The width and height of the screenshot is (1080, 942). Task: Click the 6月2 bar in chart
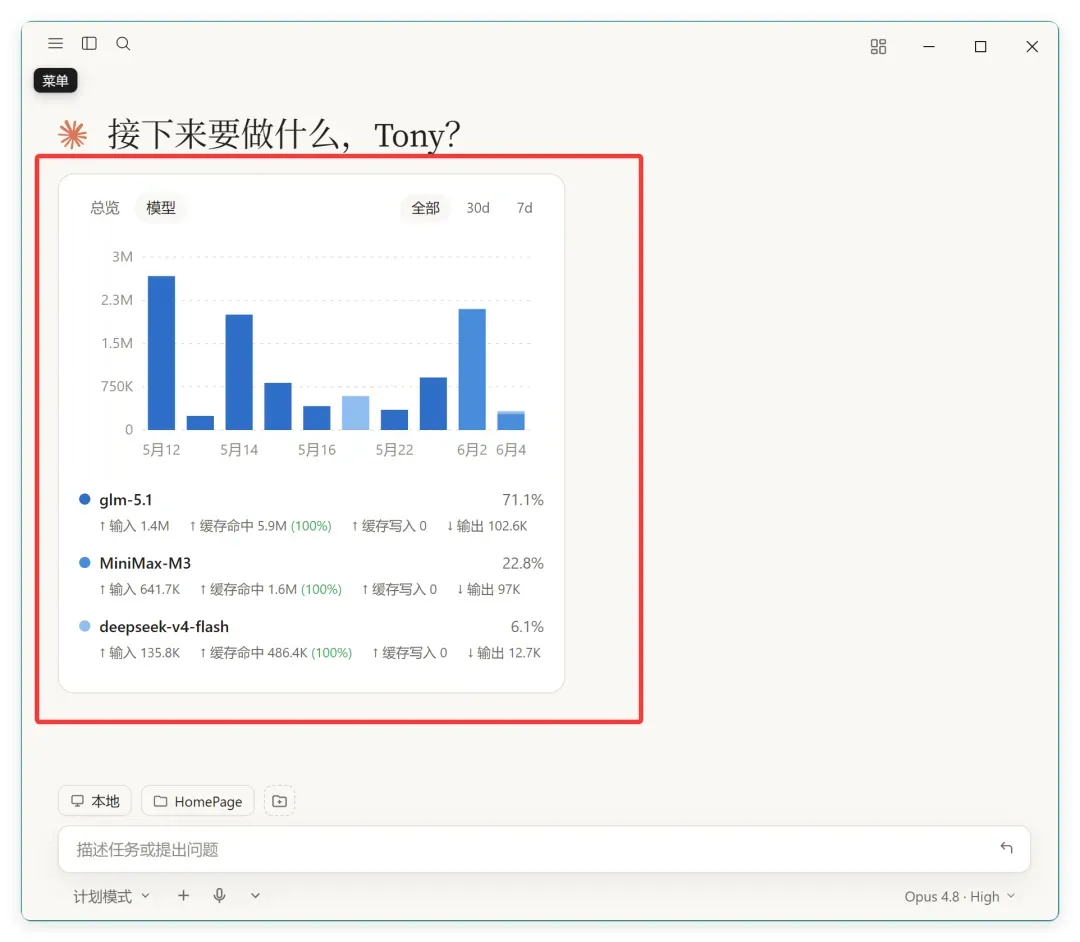coord(472,369)
